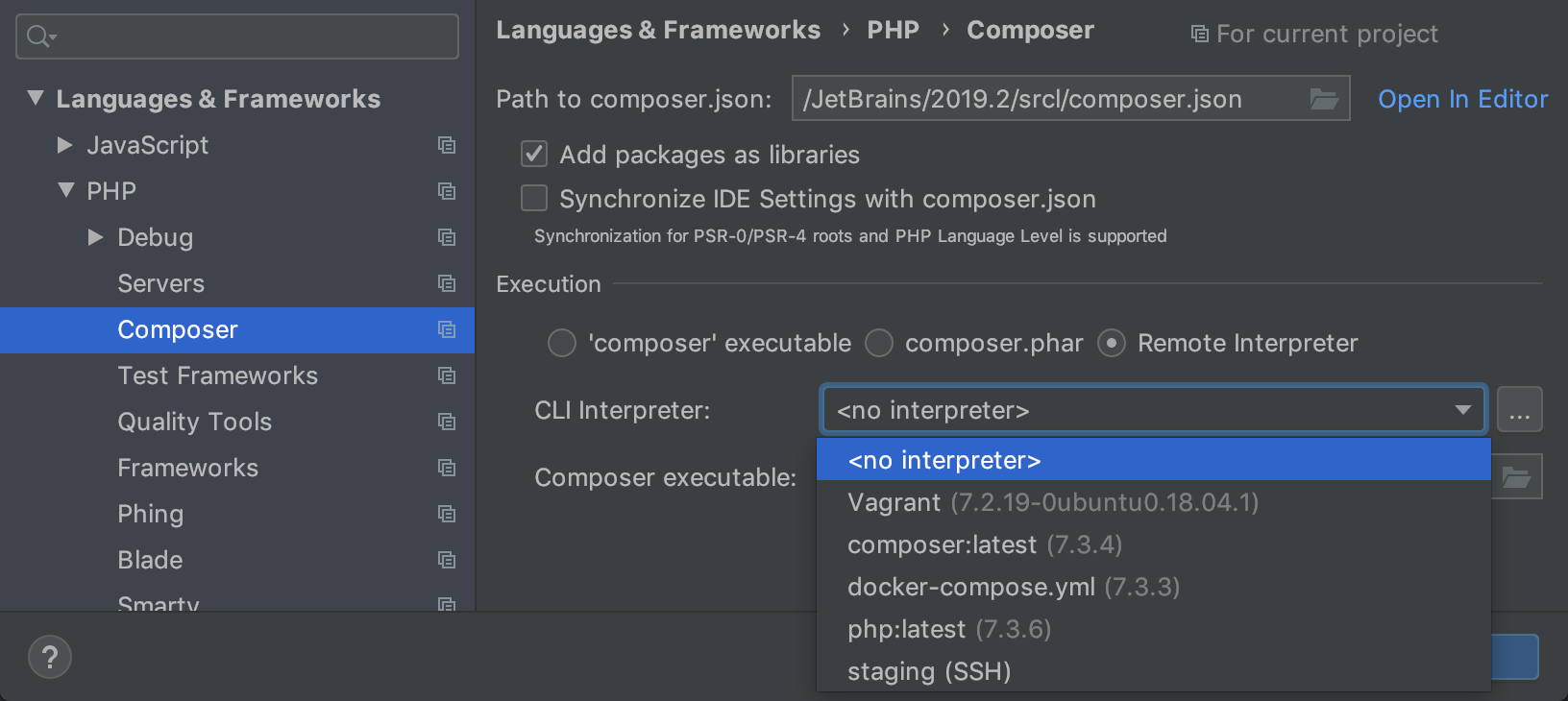Collapse Languages & Frameworks tree section
The width and height of the screenshot is (1568, 701).
(x=36, y=98)
